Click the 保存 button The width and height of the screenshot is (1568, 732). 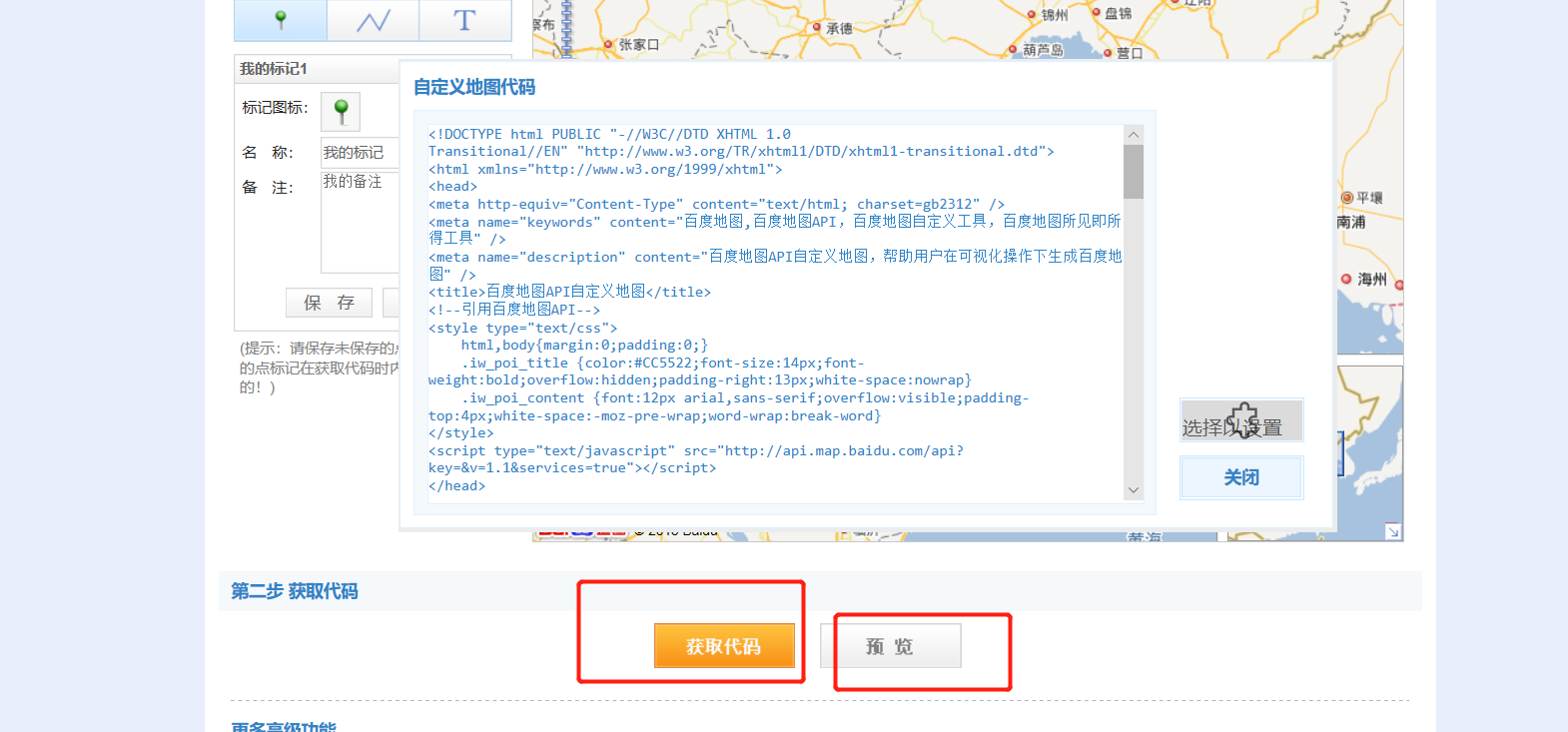pos(329,303)
